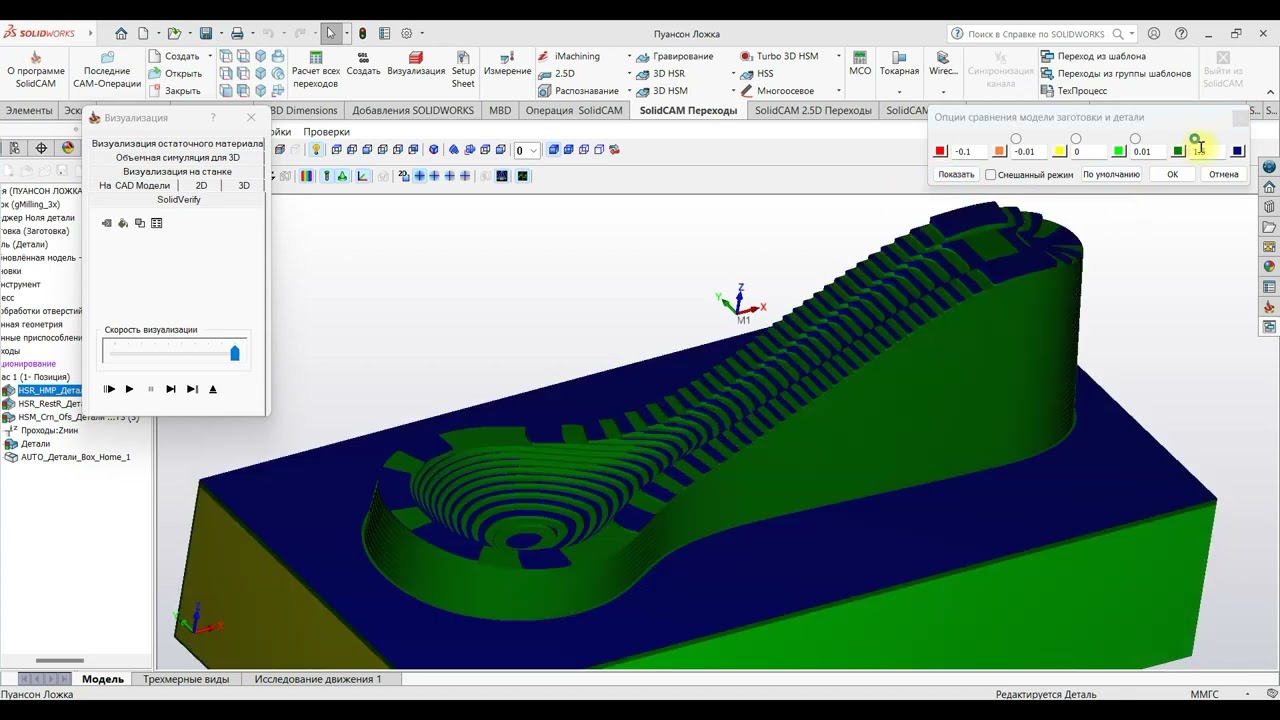Switch to the Трехмерные виды tab
Image resolution: width=1280 pixels, height=720 pixels.
pos(186,679)
